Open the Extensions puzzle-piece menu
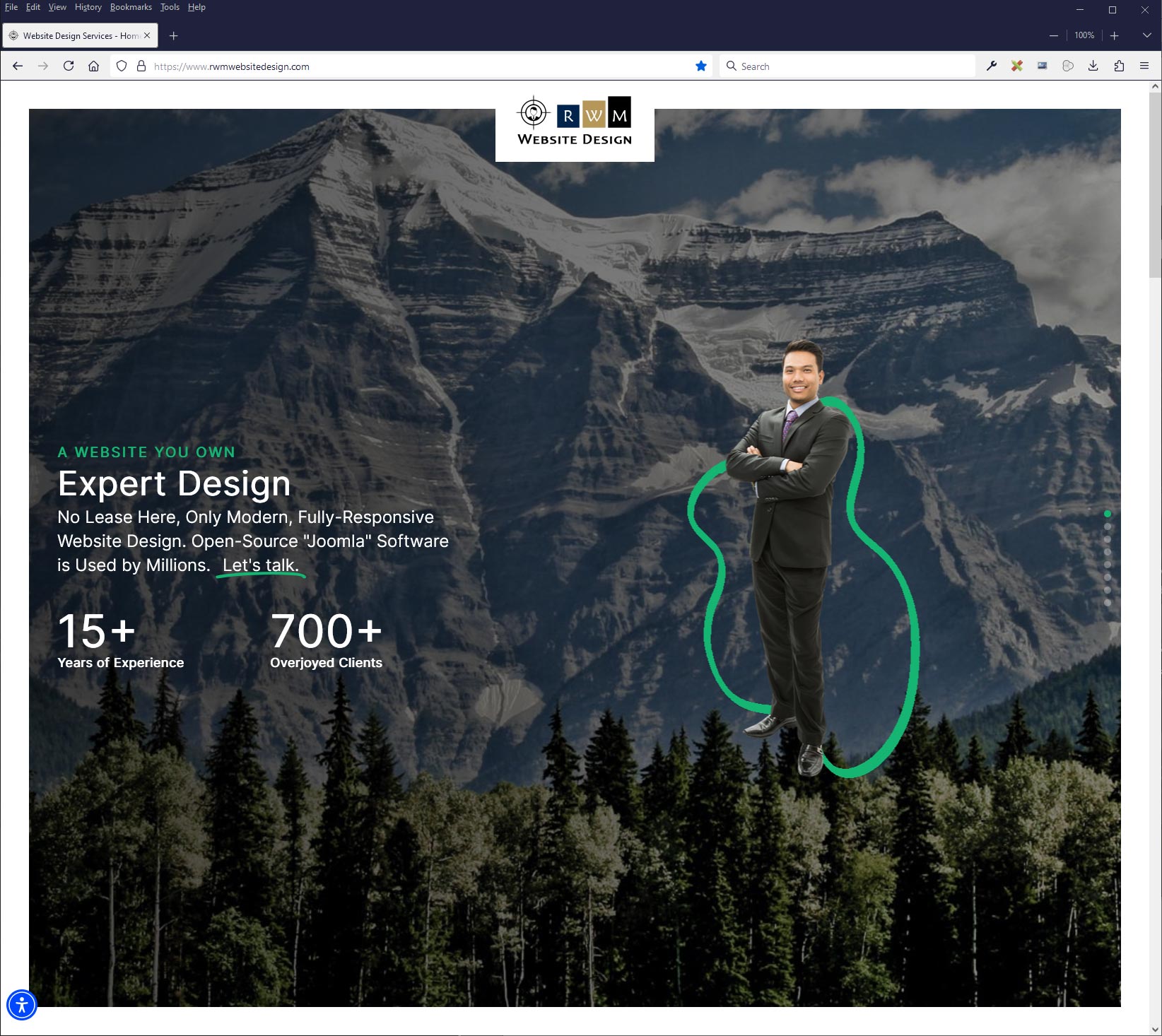The image size is (1162, 1036). tap(1119, 66)
